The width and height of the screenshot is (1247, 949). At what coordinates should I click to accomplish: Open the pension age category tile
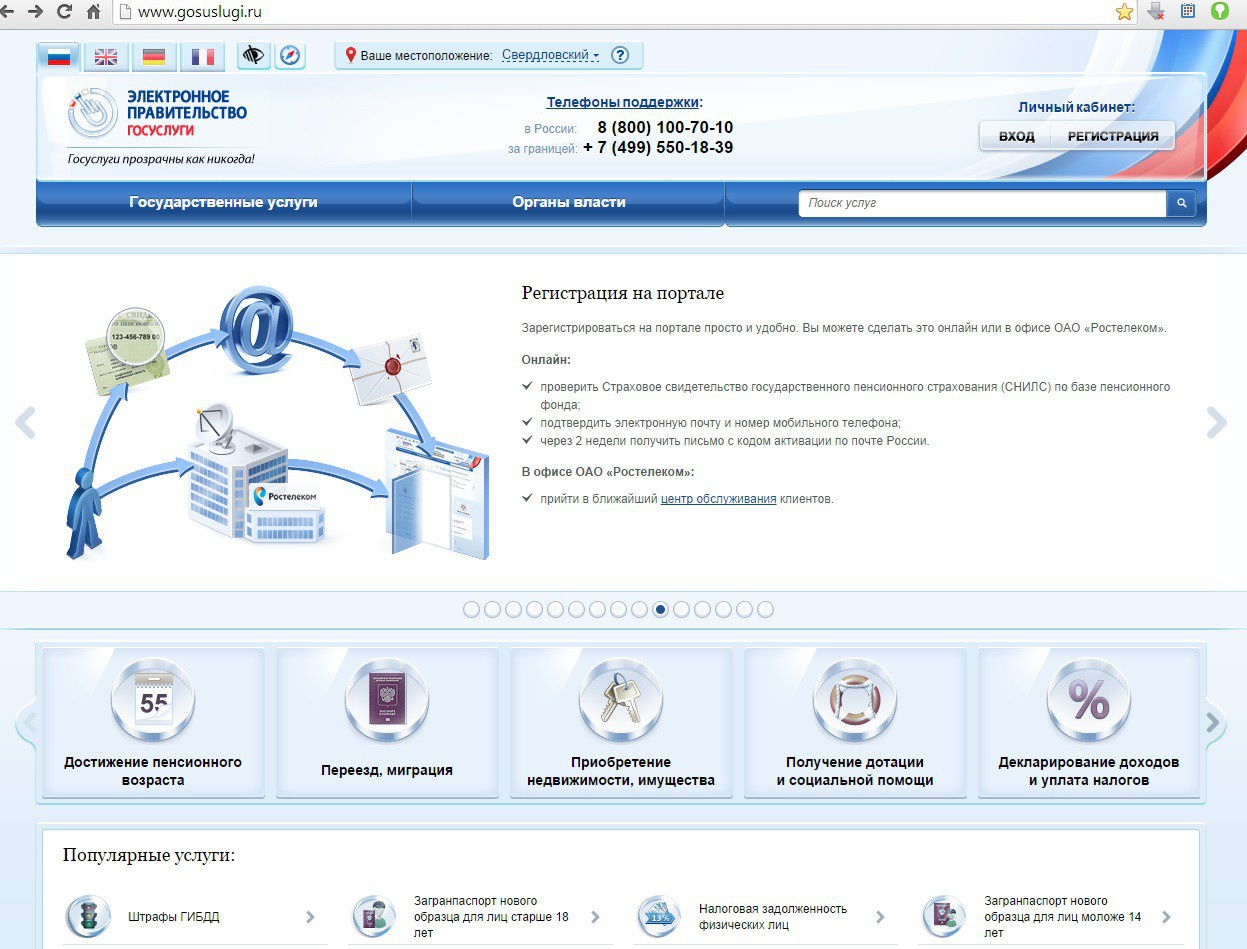click(x=153, y=724)
